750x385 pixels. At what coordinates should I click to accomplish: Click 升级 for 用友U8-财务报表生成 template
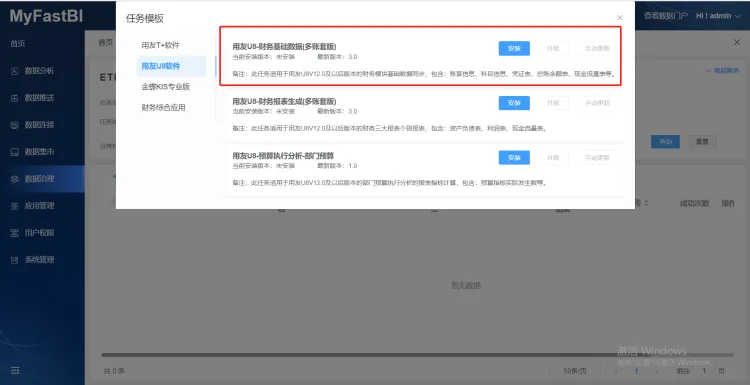point(553,103)
